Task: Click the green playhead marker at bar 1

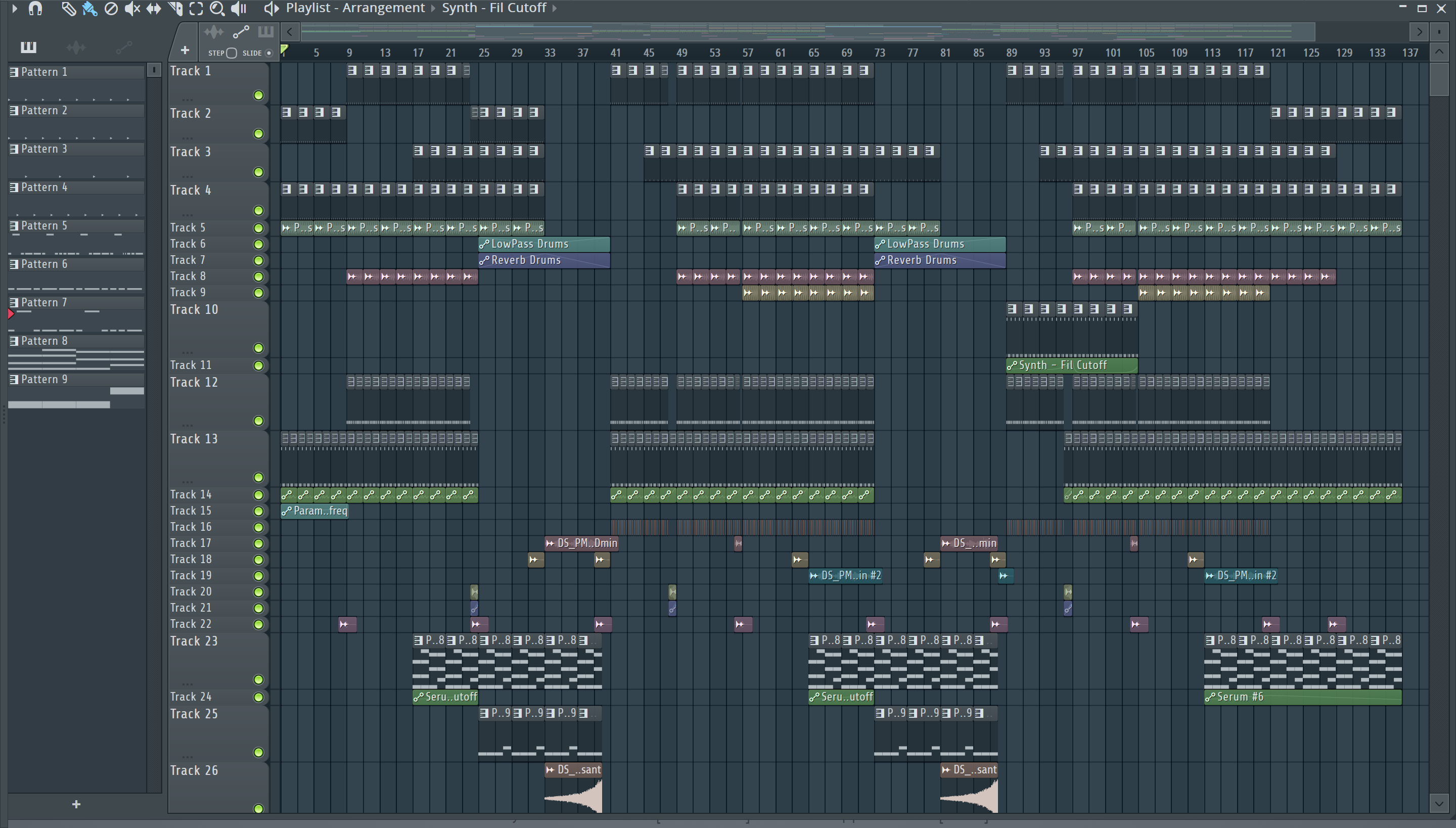Action: click(284, 50)
